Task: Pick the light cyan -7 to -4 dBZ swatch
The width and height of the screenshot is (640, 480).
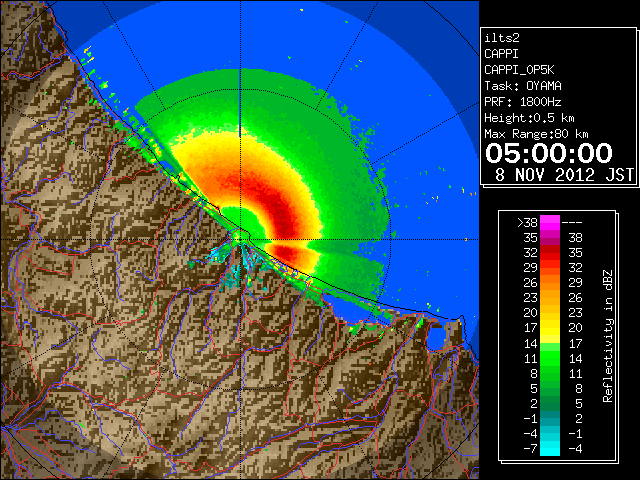Action: pyautogui.click(x=550, y=448)
